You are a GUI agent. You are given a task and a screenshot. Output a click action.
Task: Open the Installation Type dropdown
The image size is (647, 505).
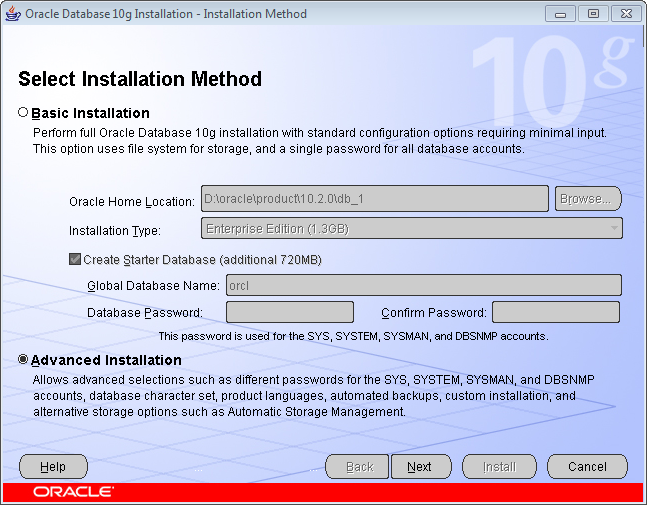point(412,229)
